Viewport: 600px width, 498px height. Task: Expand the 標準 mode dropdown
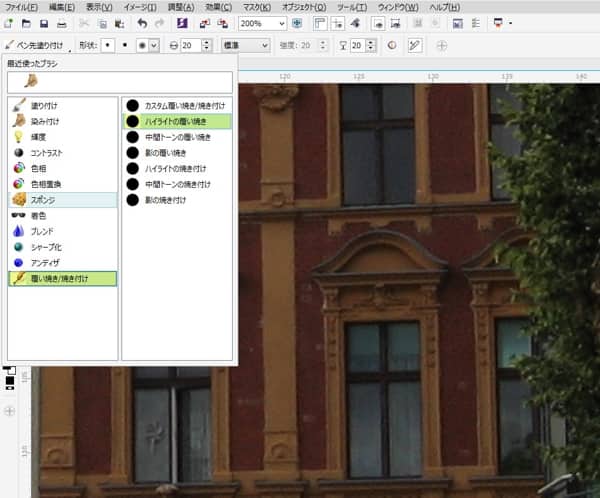click(264, 45)
